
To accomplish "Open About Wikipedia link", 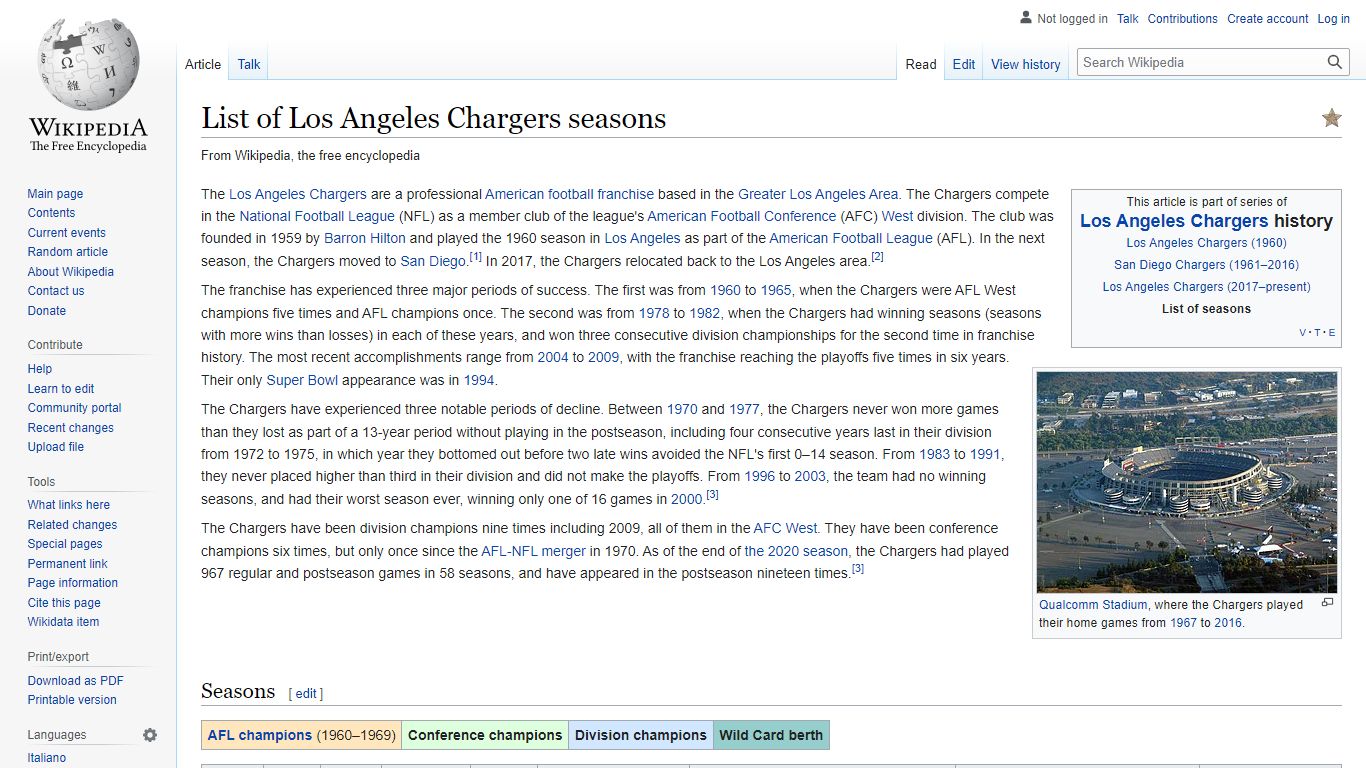I will tap(70, 272).
